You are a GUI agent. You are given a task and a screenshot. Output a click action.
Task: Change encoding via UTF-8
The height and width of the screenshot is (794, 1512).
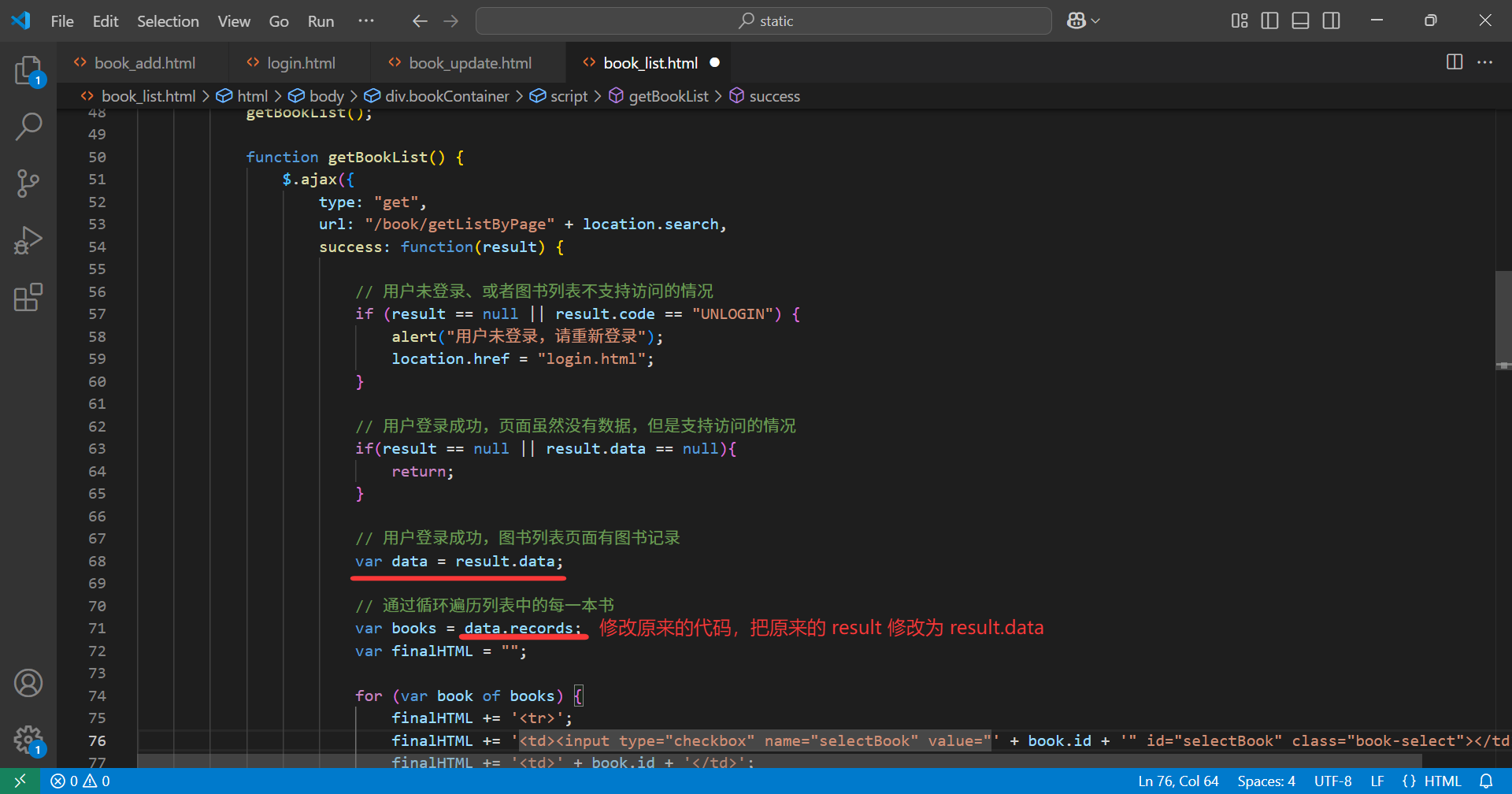tap(1332, 781)
